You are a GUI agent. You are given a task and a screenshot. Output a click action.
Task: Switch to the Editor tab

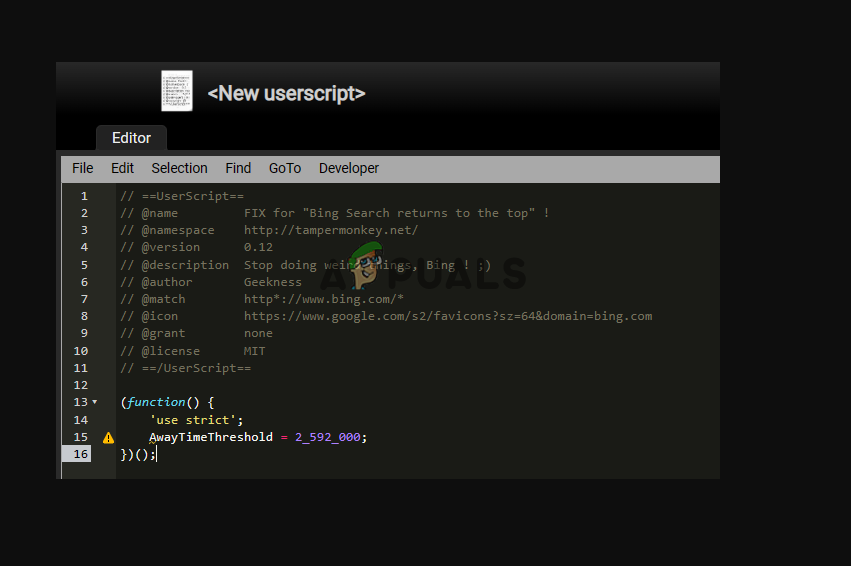[131, 138]
